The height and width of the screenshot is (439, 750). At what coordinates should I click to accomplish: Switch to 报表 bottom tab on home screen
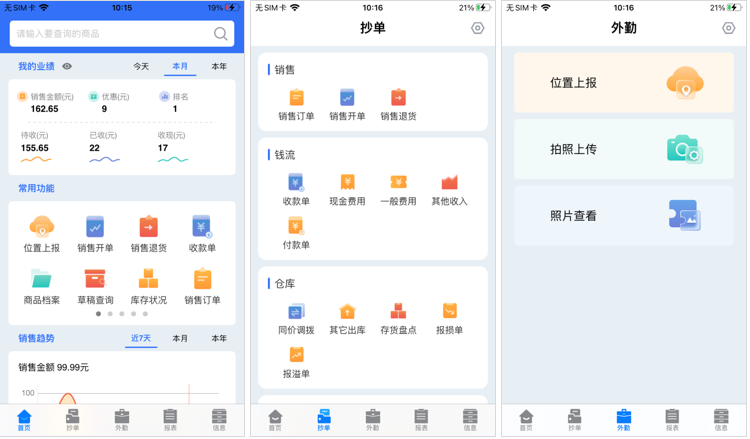click(170, 419)
